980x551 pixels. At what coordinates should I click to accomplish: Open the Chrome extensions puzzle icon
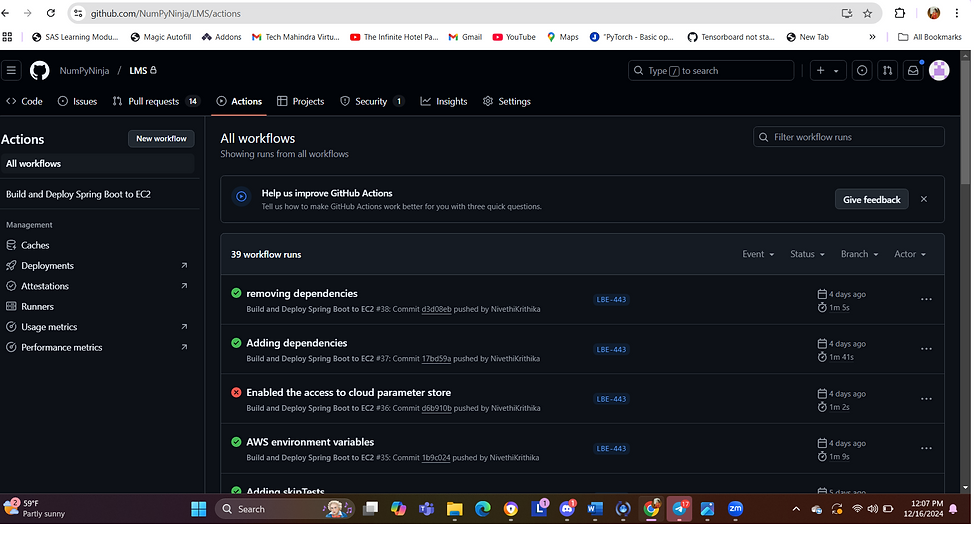click(x=899, y=13)
